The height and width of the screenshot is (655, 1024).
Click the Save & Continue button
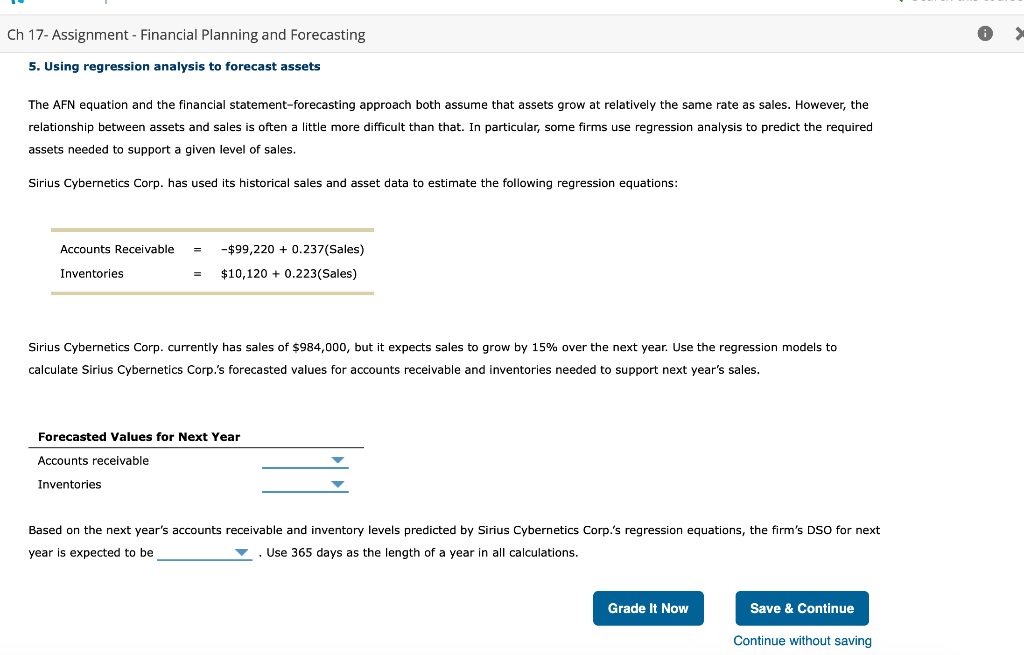[801, 608]
